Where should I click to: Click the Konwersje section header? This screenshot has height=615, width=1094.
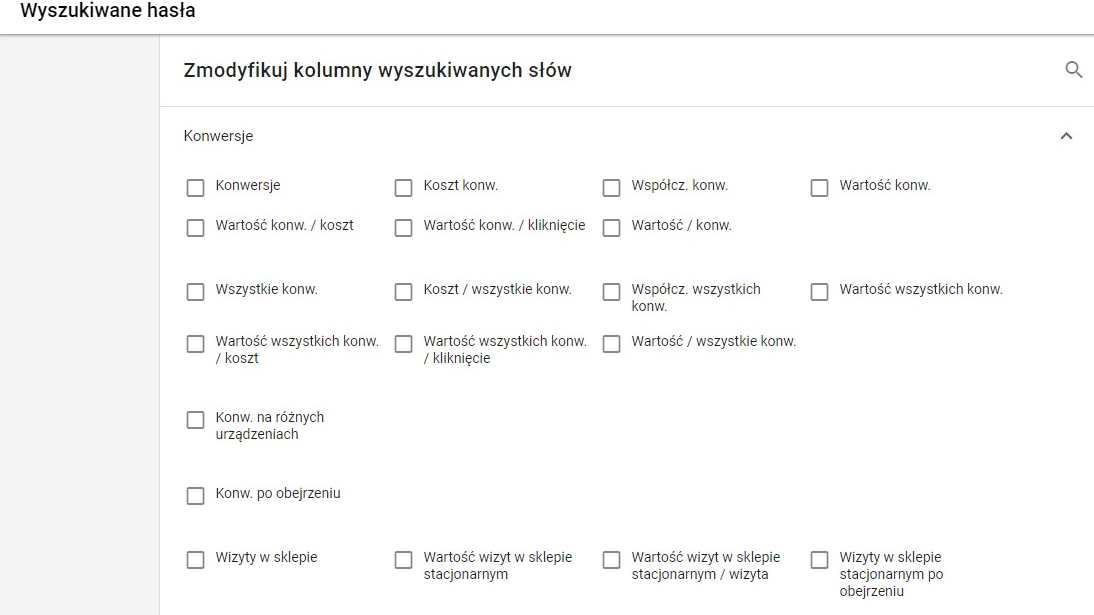coord(218,136)
